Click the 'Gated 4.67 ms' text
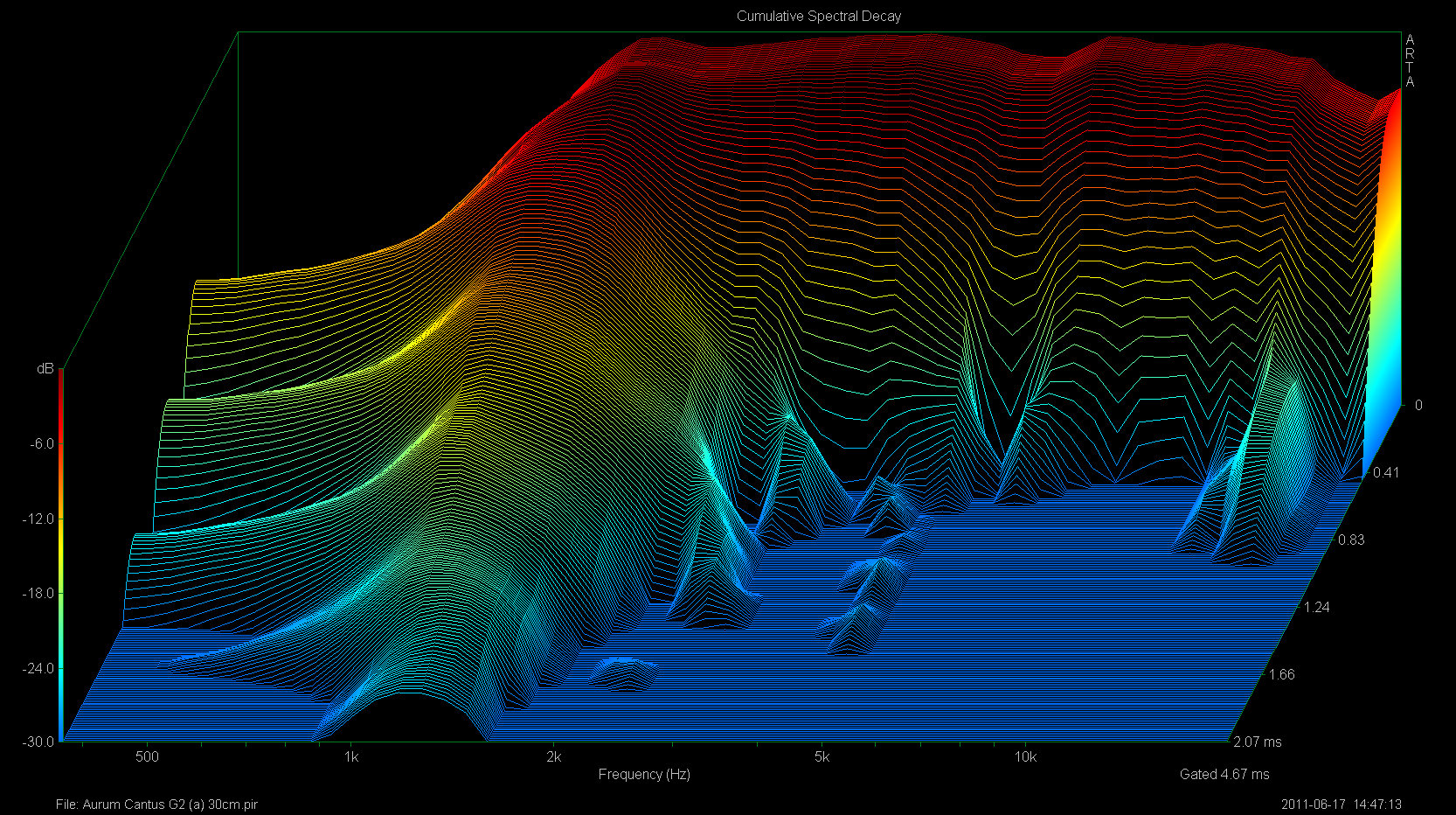 point(1224,774)
